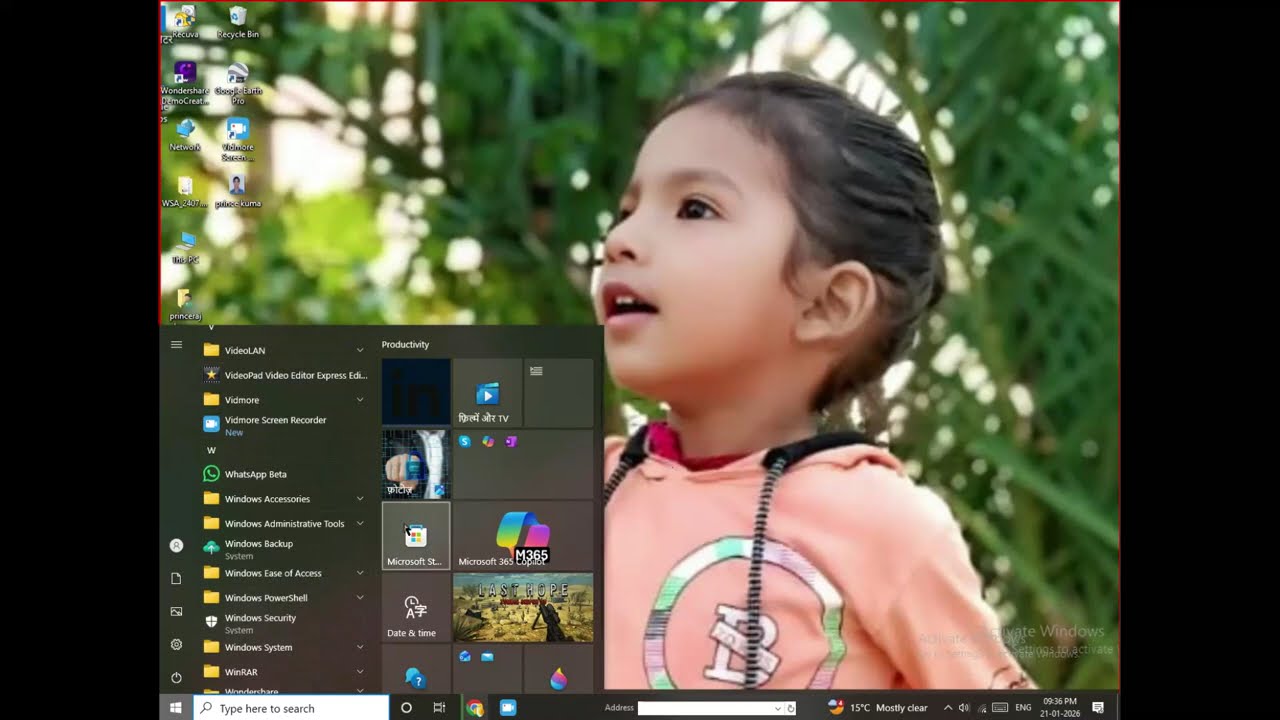The height and width of the screenshot is (720, 1280).
Task: Launch WhatsApp Beta from app list
Action: pyautogui.click(x=285, y=474)
